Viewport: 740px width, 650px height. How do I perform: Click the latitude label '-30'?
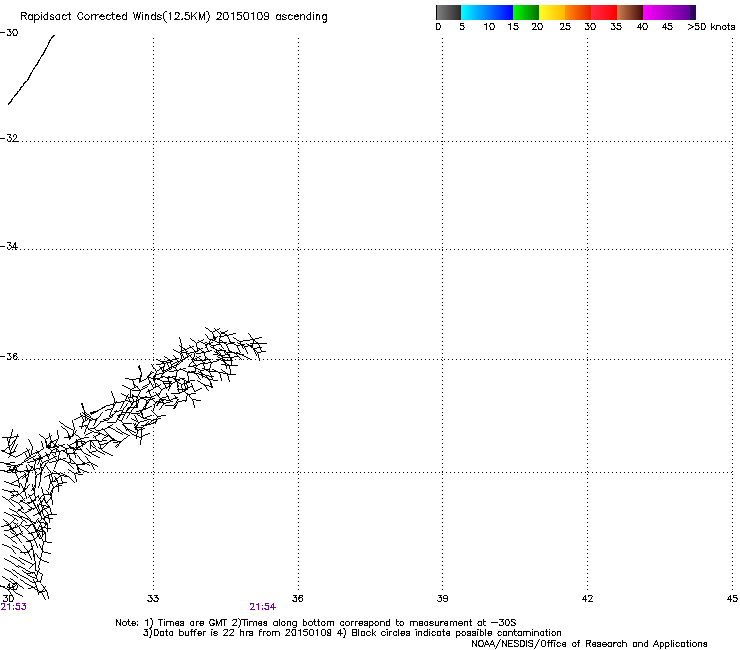click(x=9, y=33)
